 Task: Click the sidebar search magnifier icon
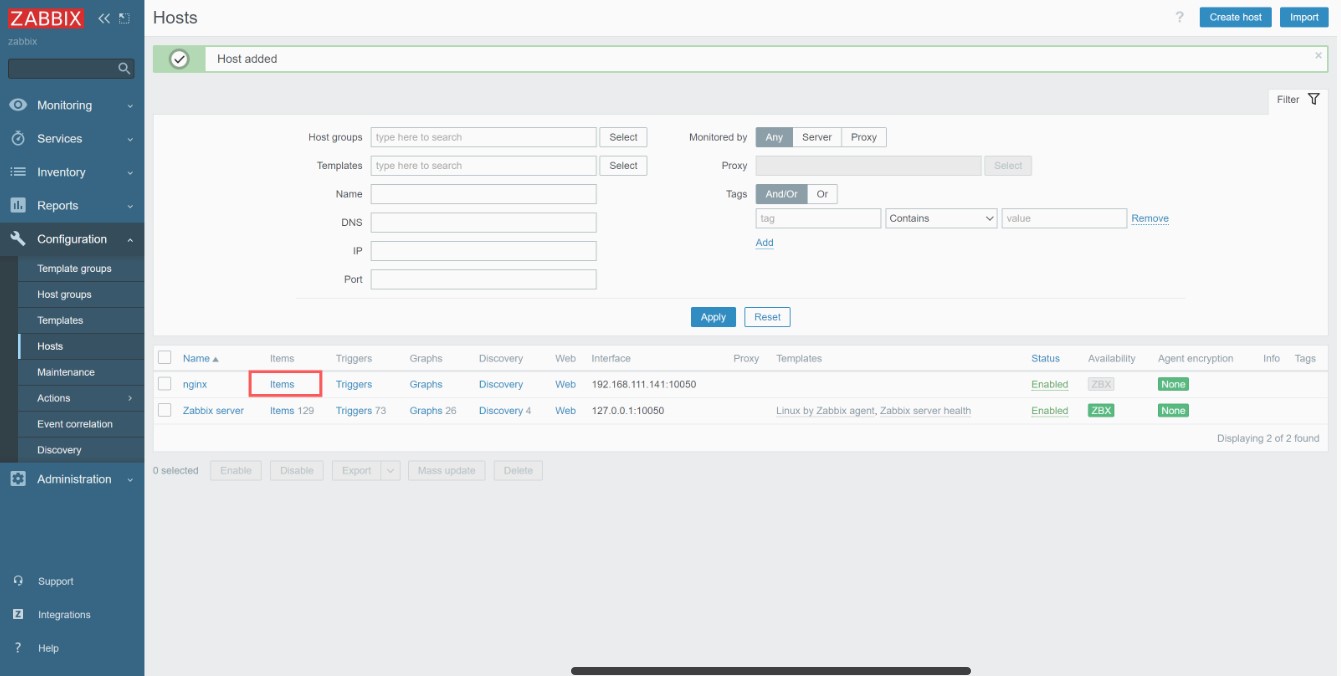[124, 69]
